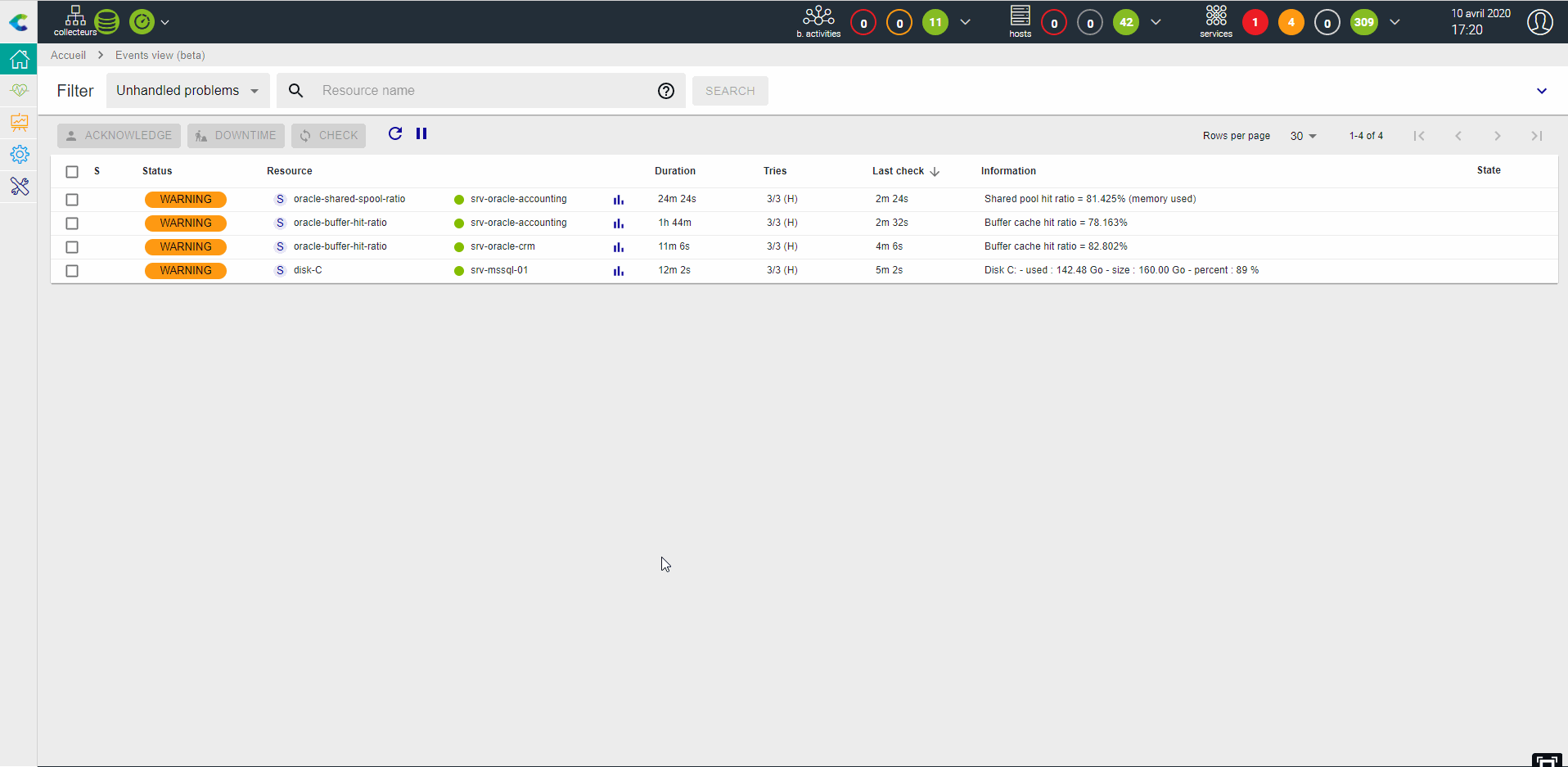Click the green latency gauge icon
This screenshot has width=1568, height=767.
[142, 21]
